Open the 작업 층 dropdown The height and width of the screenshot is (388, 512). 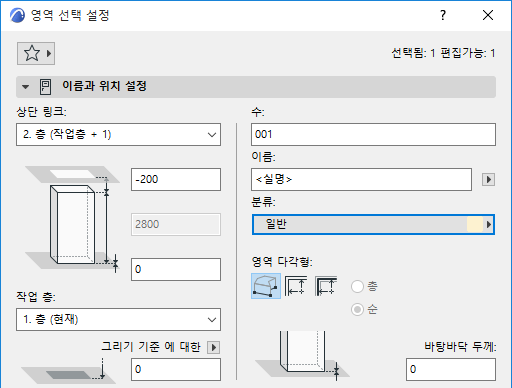click(x=118, y=319)
